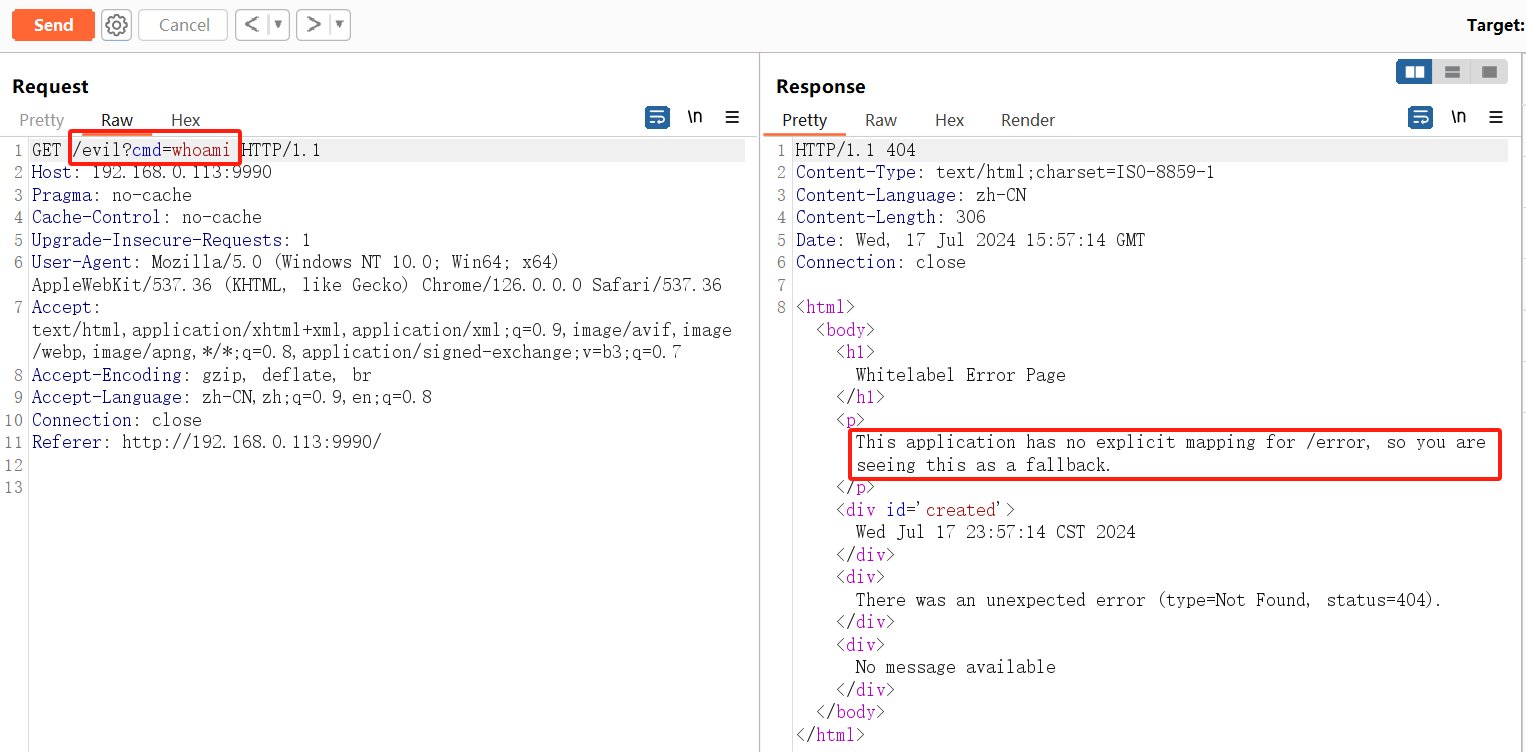Click the User-Agent header line
The image size is (1526, 752).
click(x=377, y=273)
